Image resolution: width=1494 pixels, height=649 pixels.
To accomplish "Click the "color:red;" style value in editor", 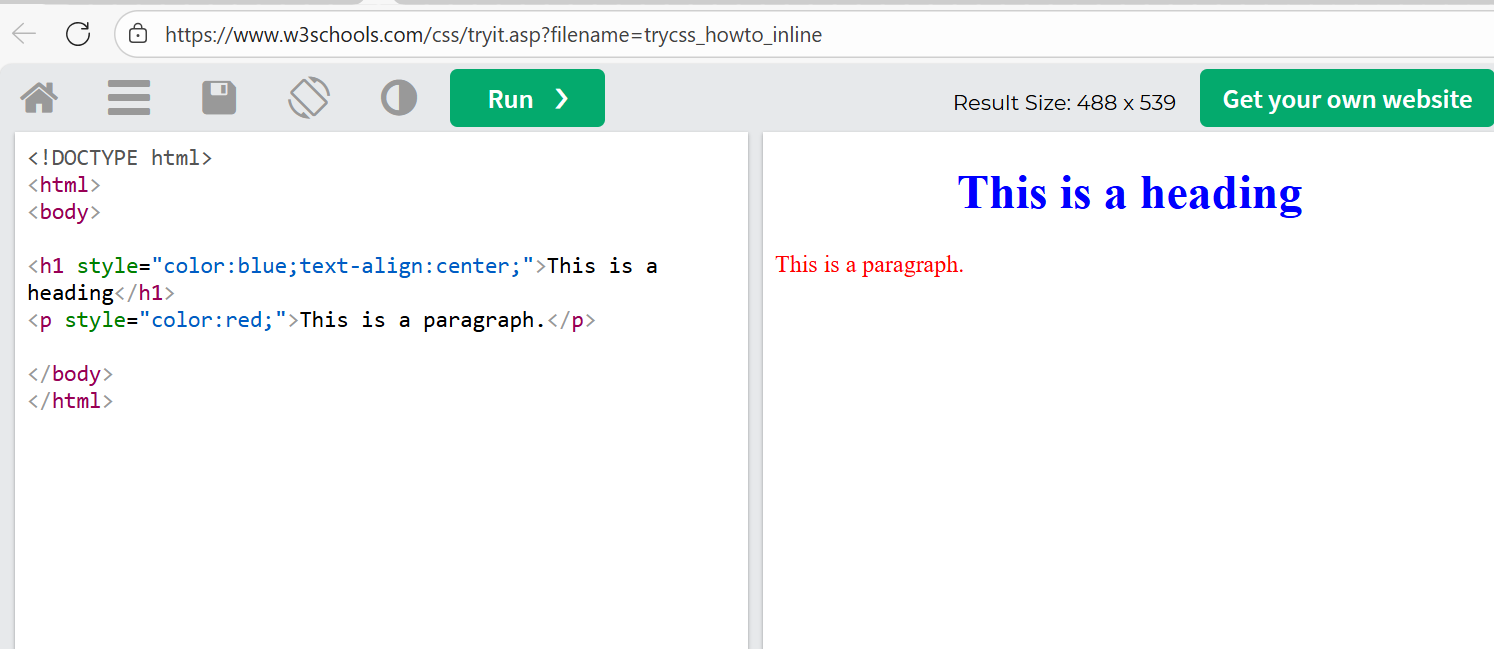I will click(212, 320).
